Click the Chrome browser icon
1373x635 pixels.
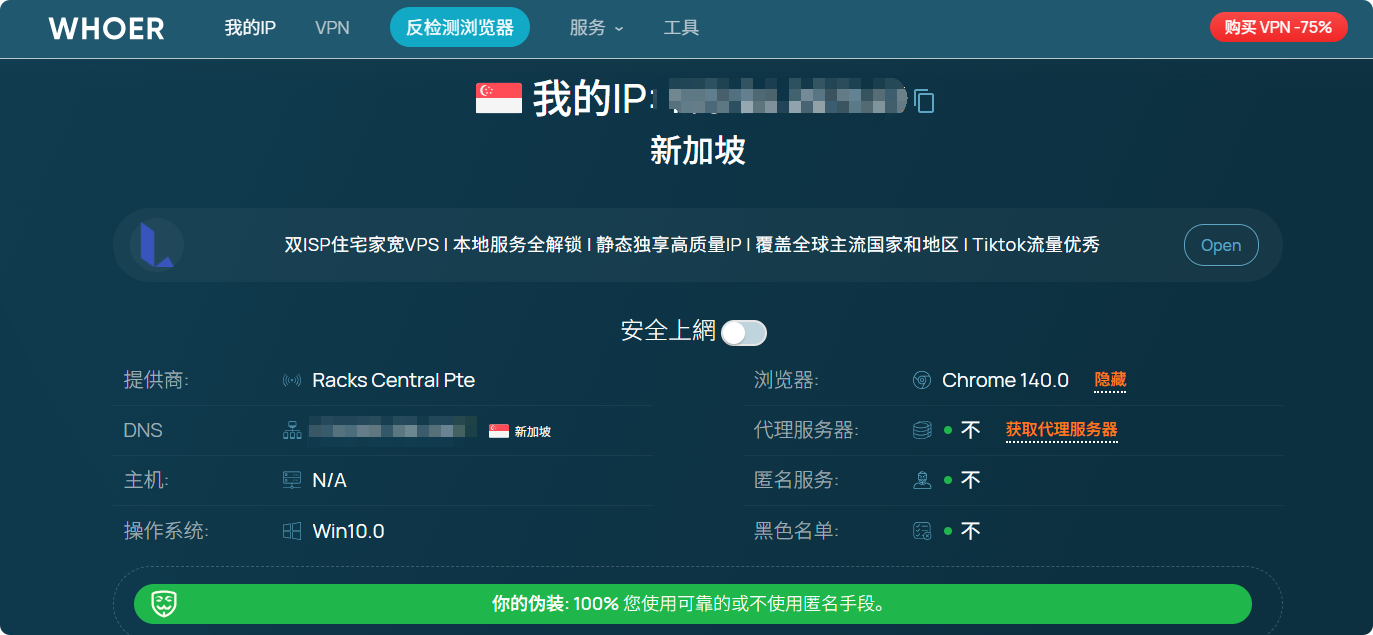tap(922, 381)
